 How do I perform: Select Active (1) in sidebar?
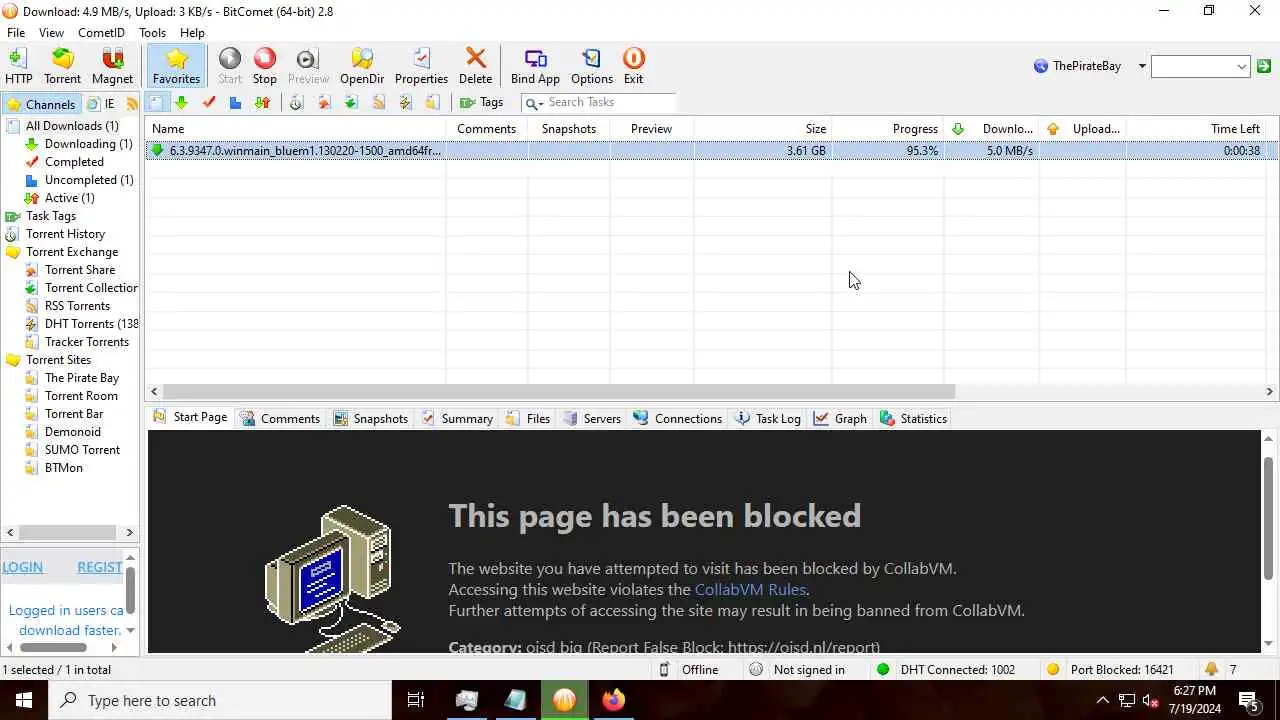[69, 198]
